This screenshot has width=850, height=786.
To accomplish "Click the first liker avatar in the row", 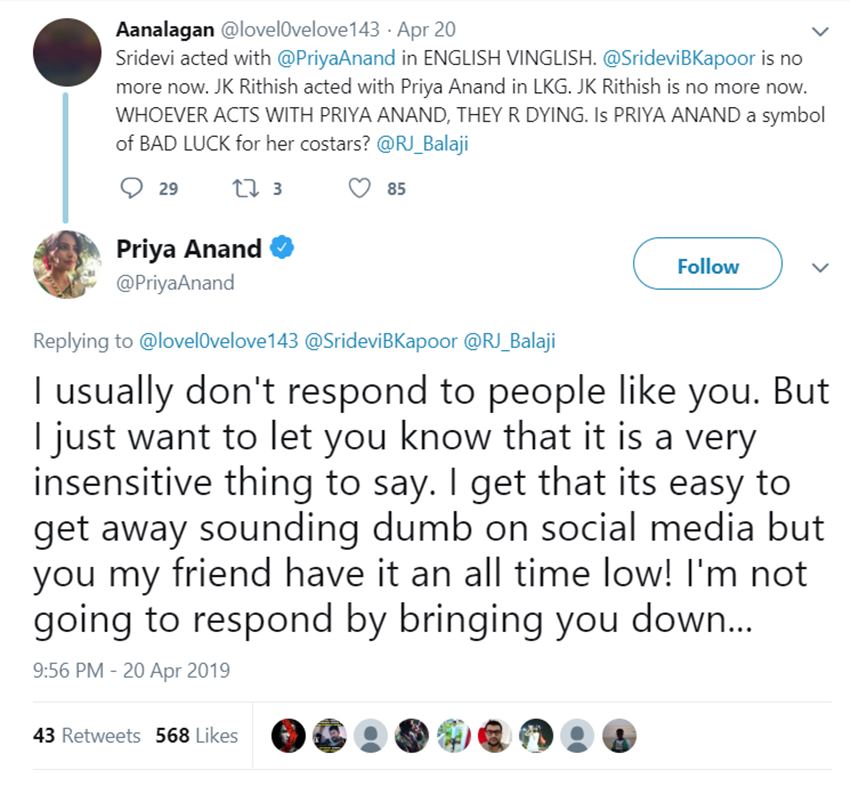I will [x=288, y=736].
